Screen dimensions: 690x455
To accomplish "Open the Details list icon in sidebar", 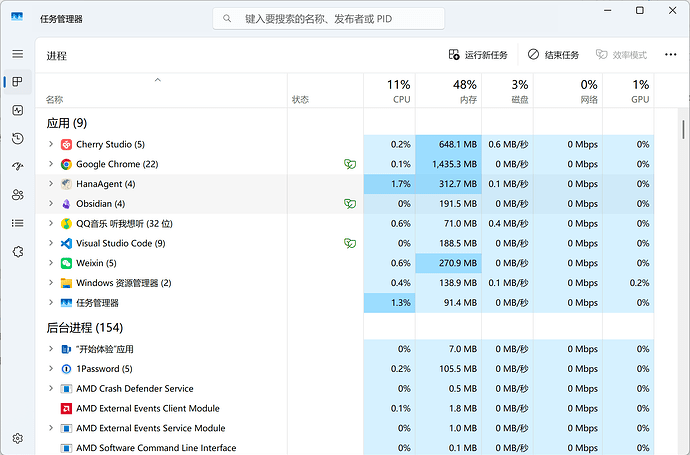I will click(x=18, y=223).
